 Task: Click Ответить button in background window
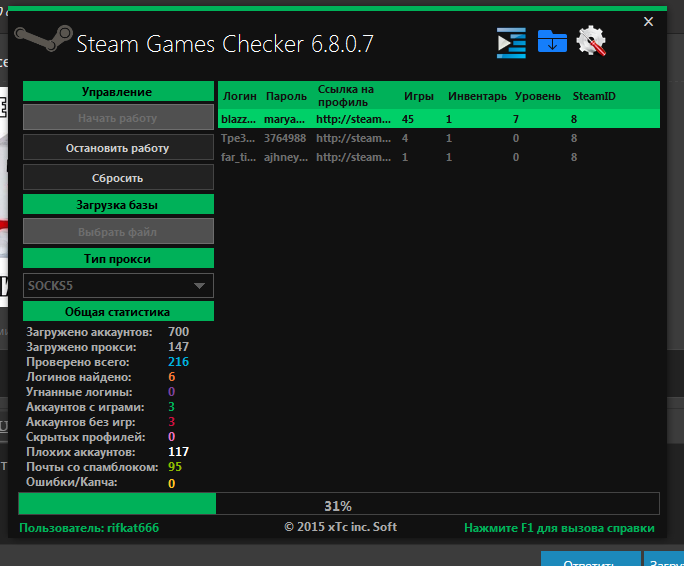pyautogui.click(x=590, y=560)
